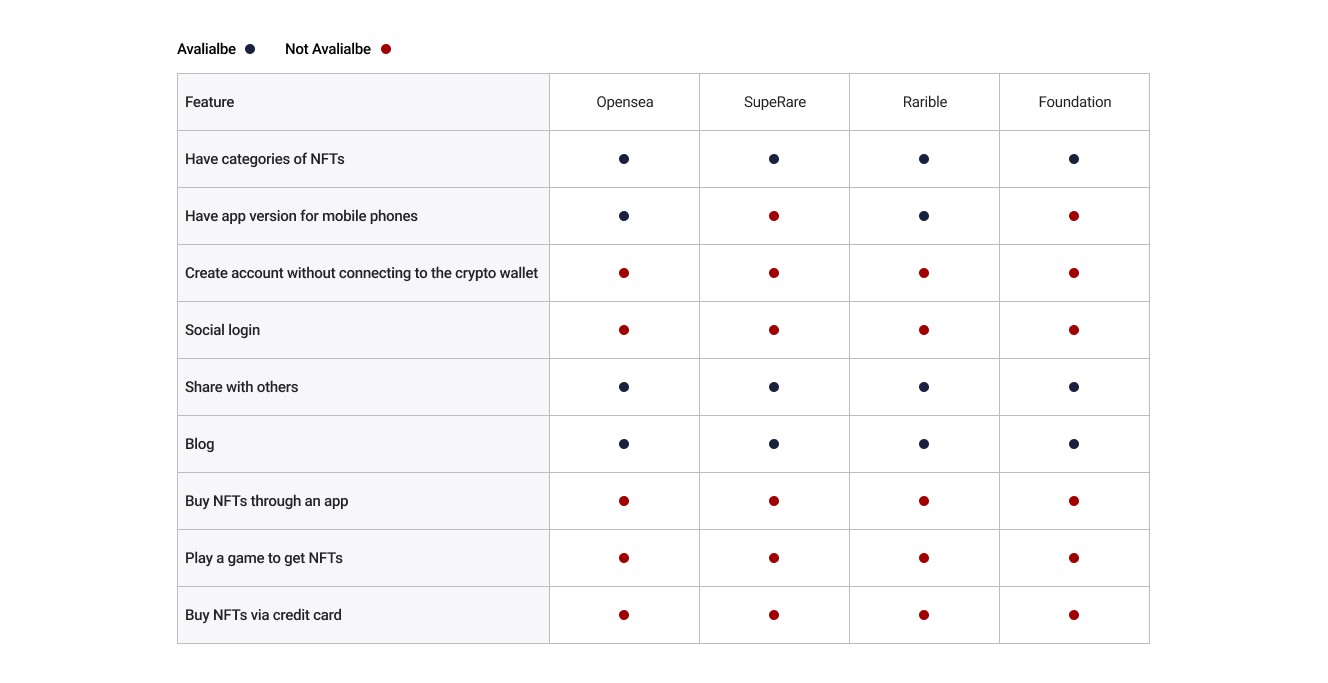Click Rarible's dot in the Social login row
The image size is (1328, 683).
(924, 330)
